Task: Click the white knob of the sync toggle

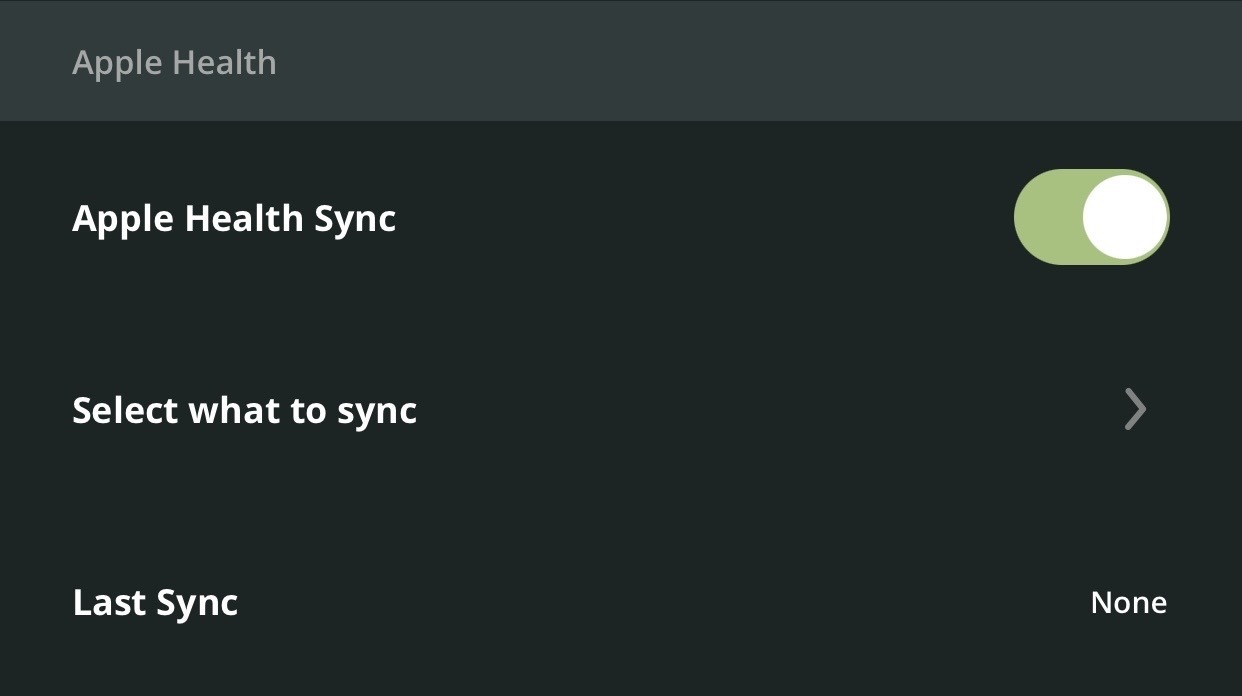Action: point(1125,217)
